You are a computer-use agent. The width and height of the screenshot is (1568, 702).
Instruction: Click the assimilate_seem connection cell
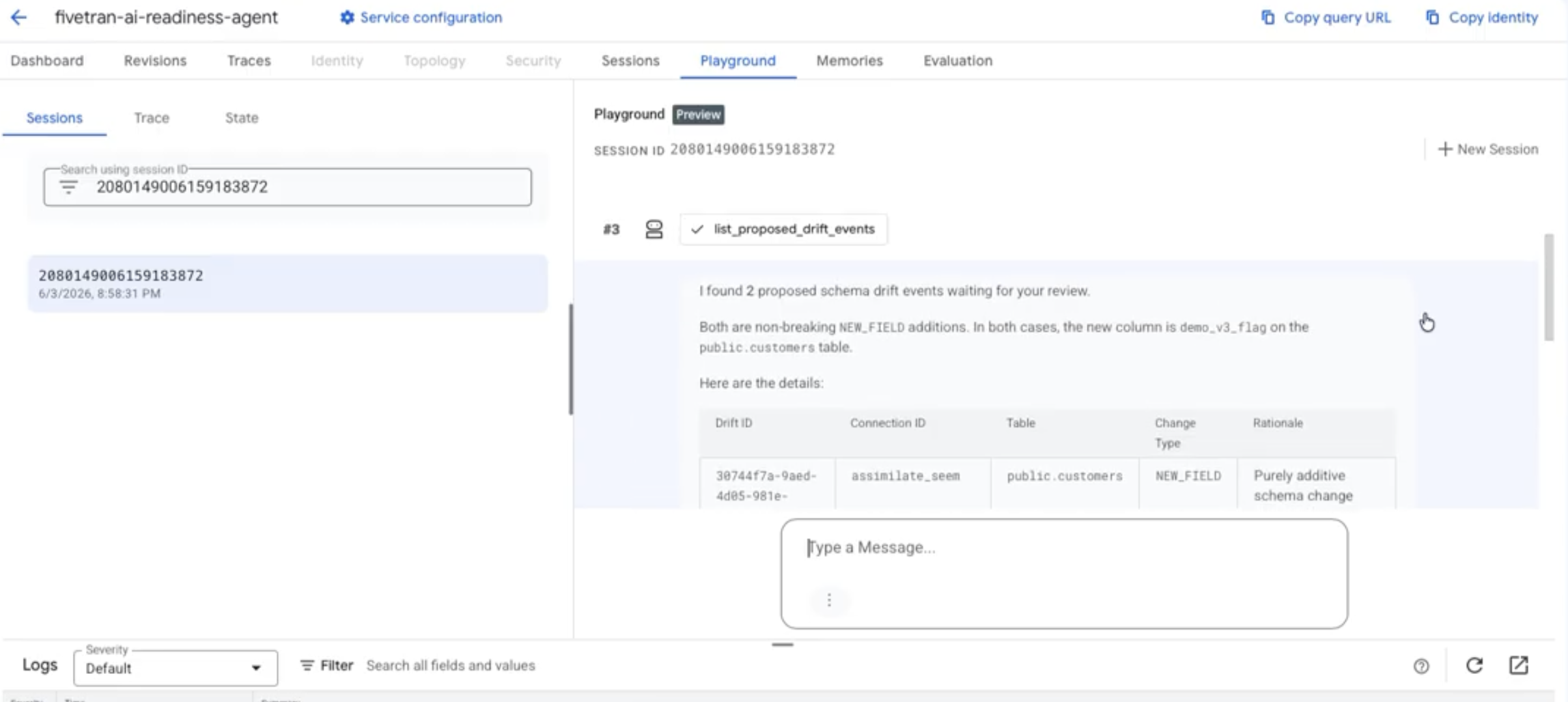[x=906, y=476]
